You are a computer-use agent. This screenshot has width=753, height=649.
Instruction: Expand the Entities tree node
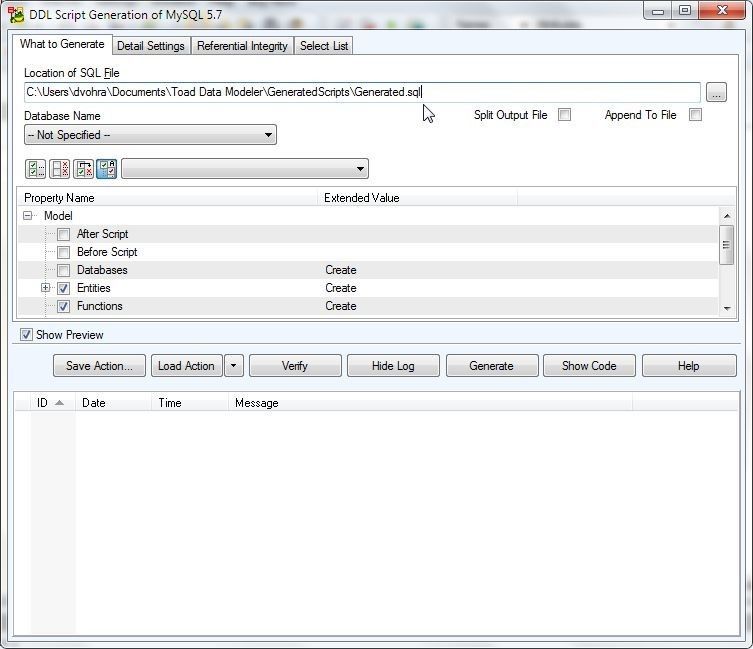coord(46,288)
